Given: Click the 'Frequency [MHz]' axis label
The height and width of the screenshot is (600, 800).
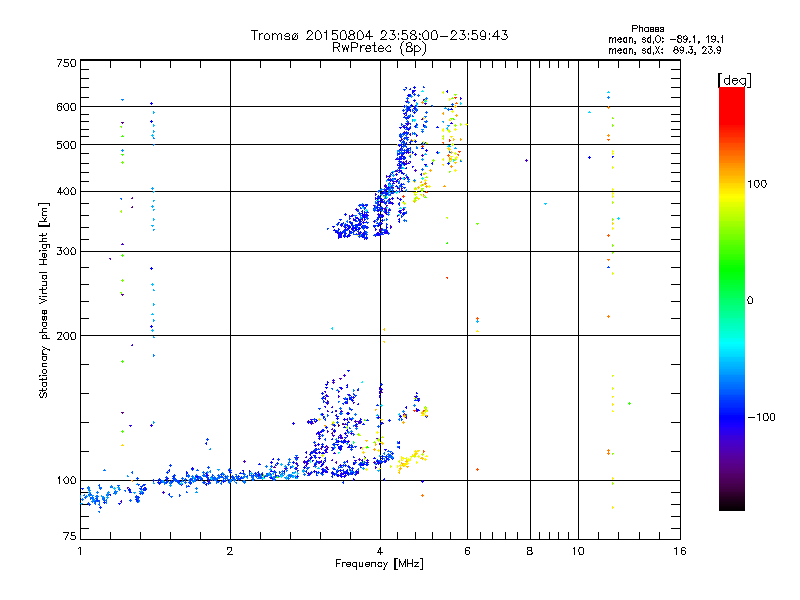Looking at the screenshot, I should pos(379,564).
